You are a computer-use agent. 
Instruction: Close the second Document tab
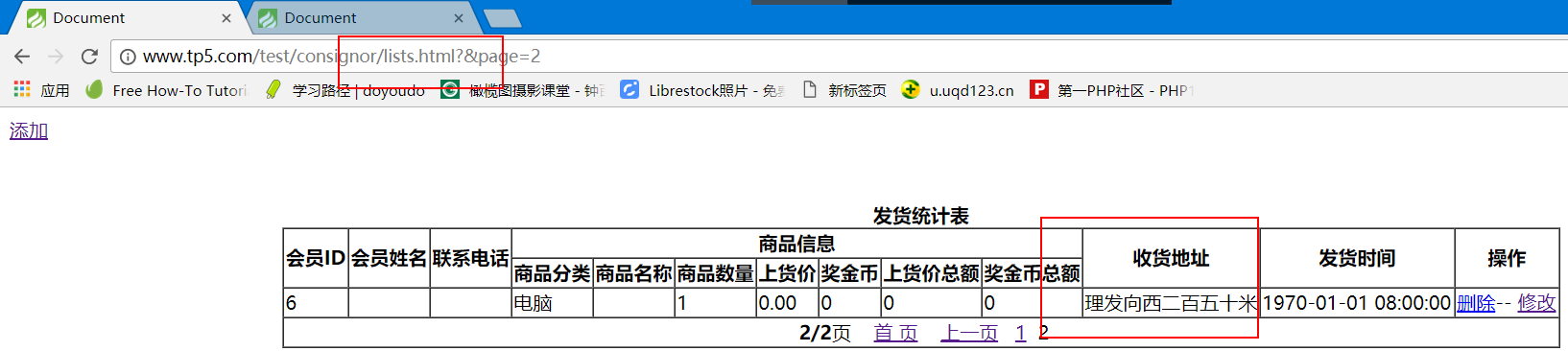point(459,18)
